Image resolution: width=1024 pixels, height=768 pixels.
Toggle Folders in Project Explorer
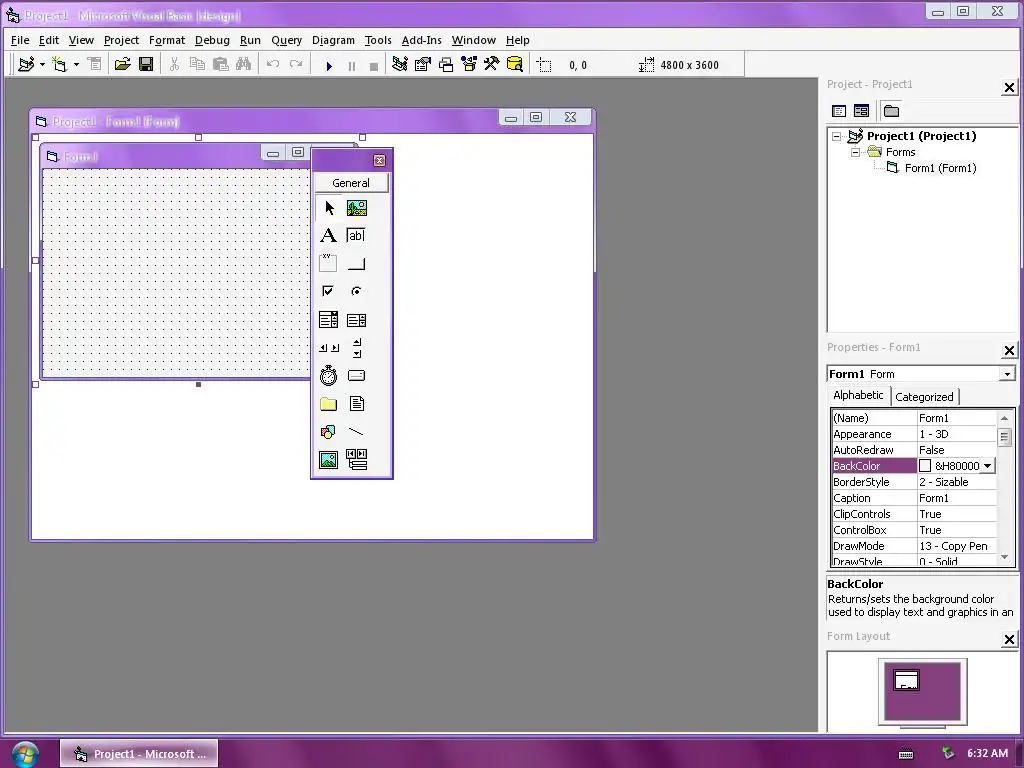pyautogui.click(x=891, y=111)
